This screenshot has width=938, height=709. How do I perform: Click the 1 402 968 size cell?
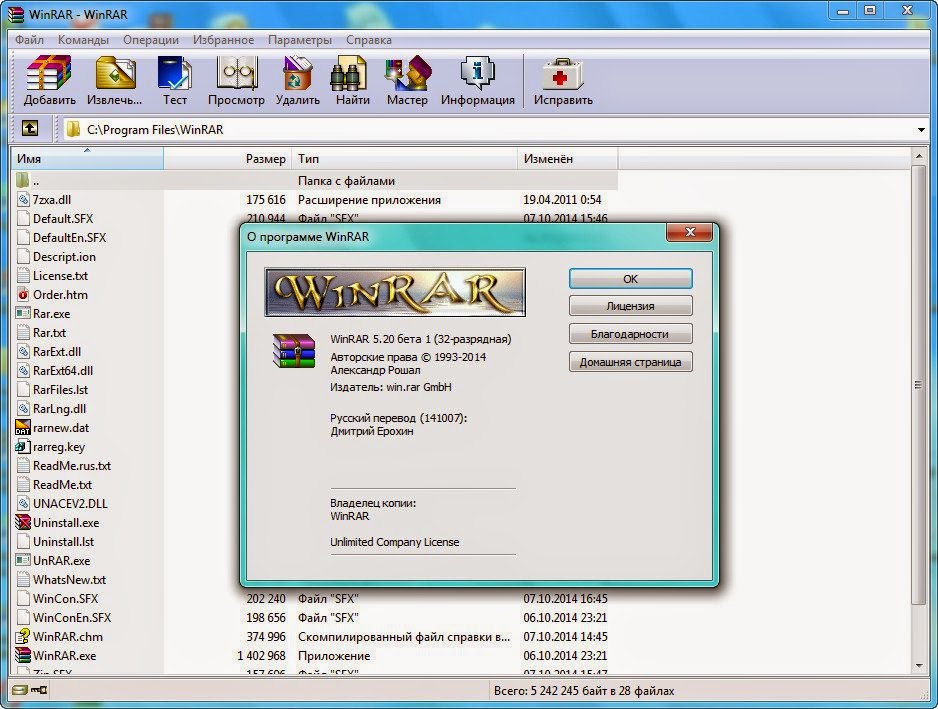(261, 655)
